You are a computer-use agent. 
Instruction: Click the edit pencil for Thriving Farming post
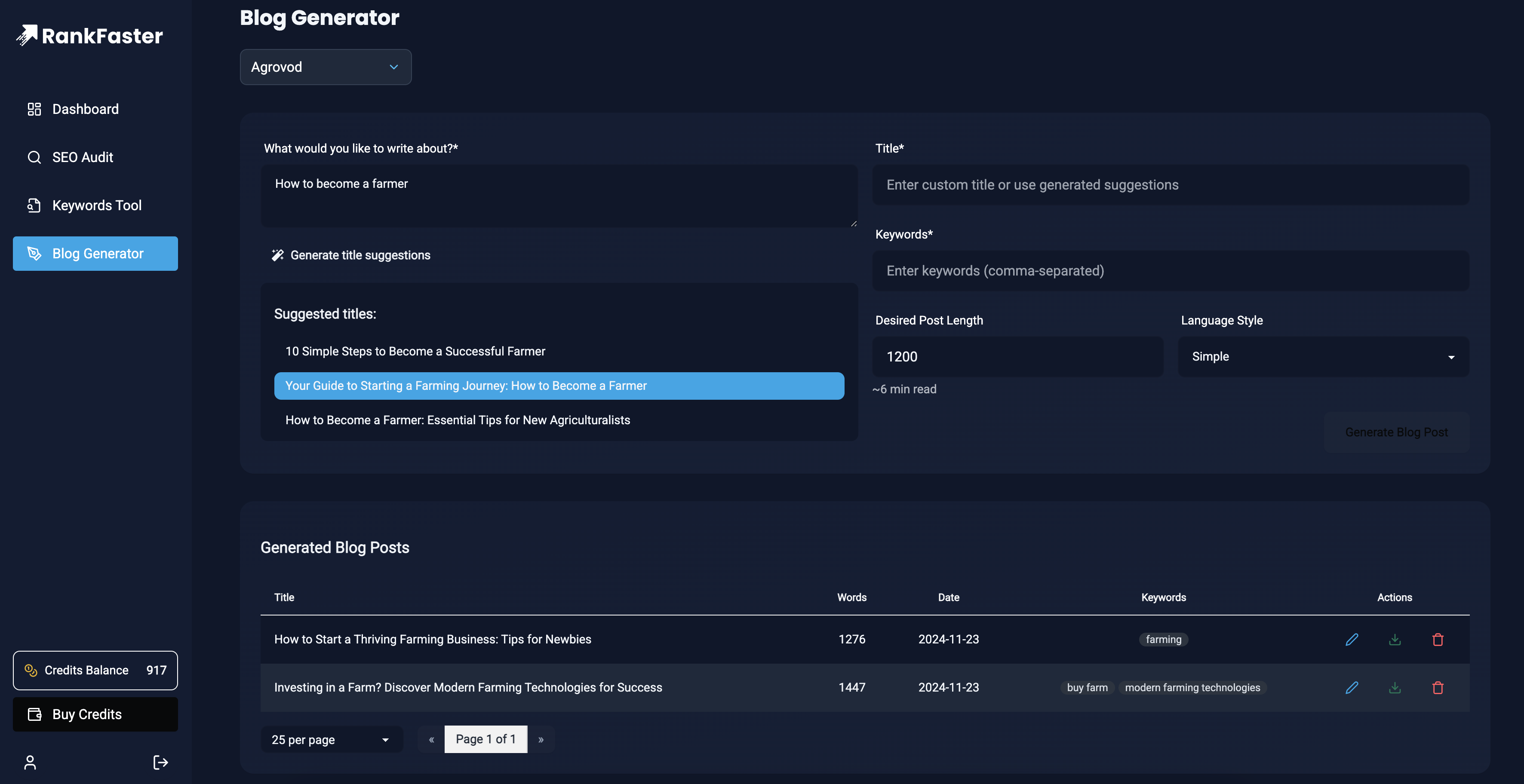(1351, 639)
